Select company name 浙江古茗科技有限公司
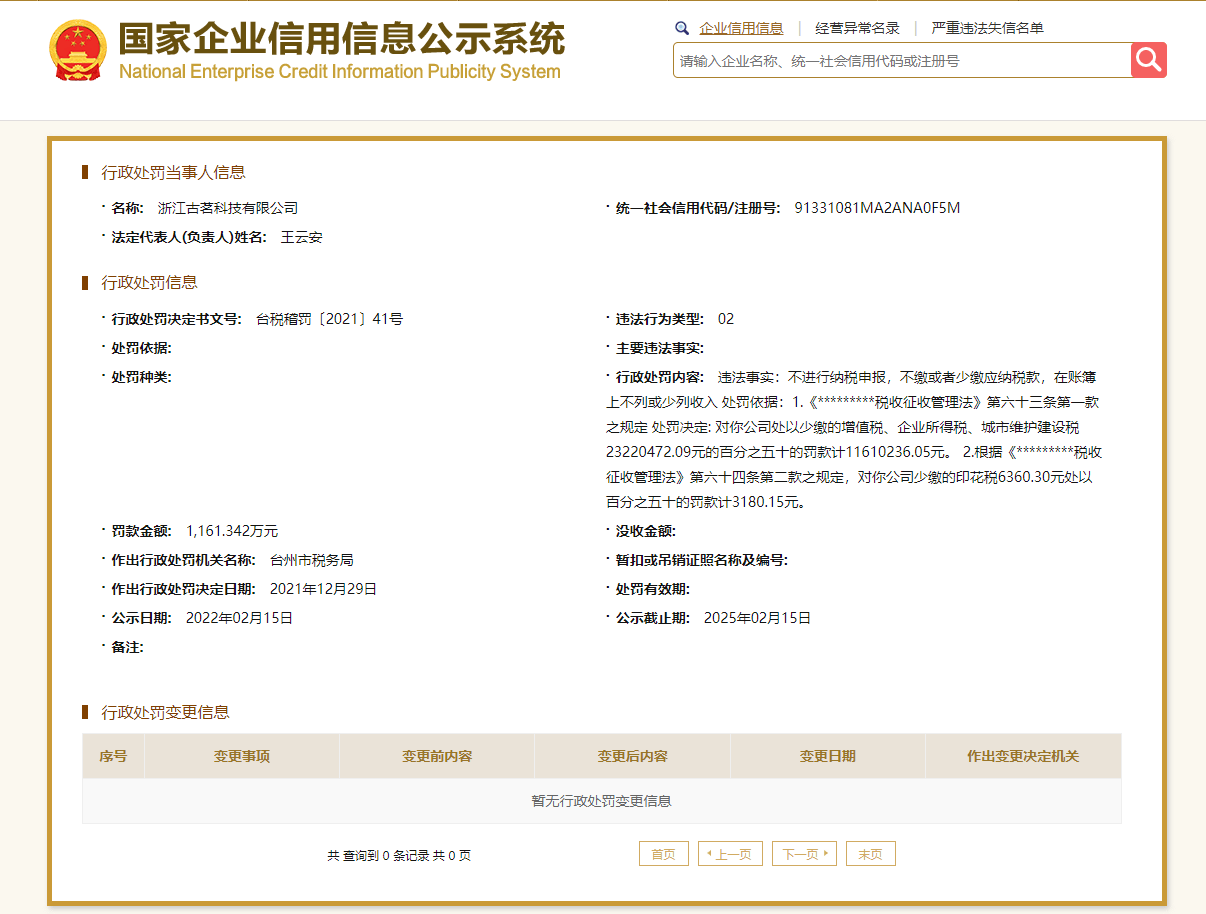Viewport: 1206px width, 914px height. (228, 208)
